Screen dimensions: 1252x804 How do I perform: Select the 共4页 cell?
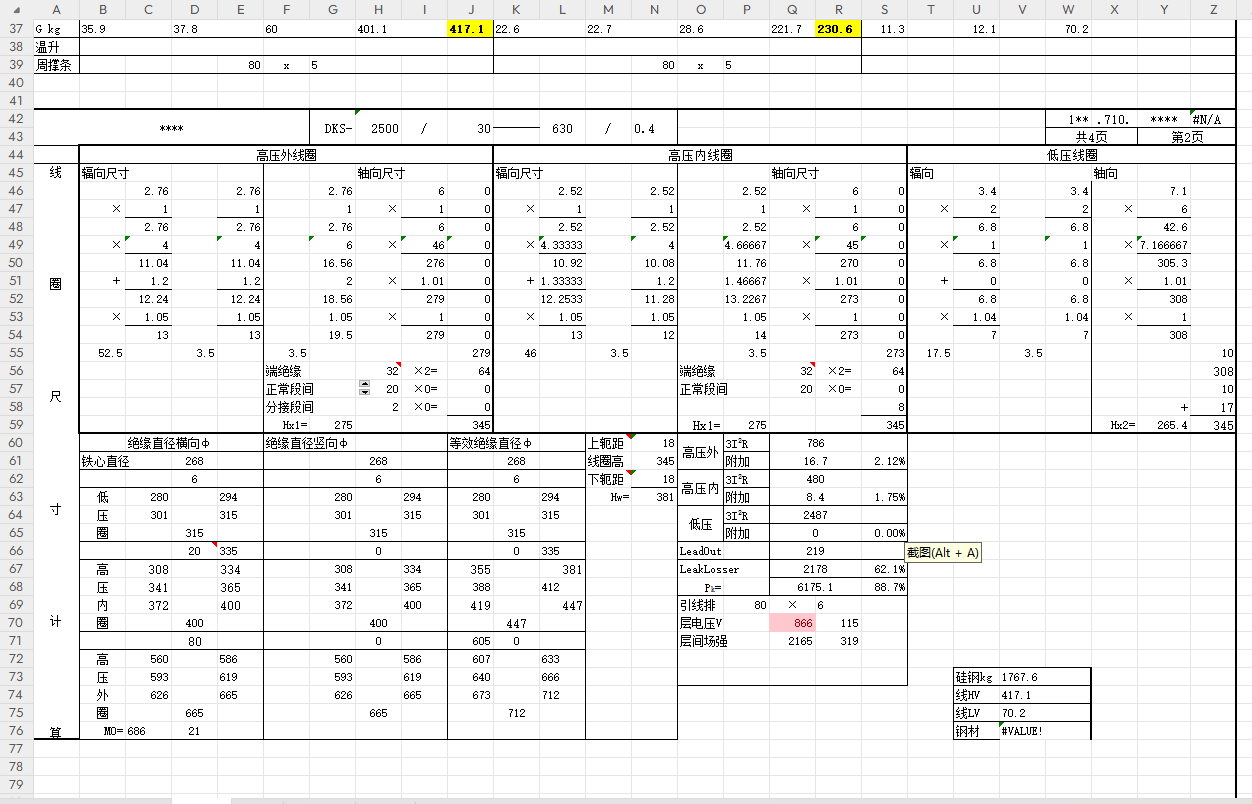pos(1091,137)
